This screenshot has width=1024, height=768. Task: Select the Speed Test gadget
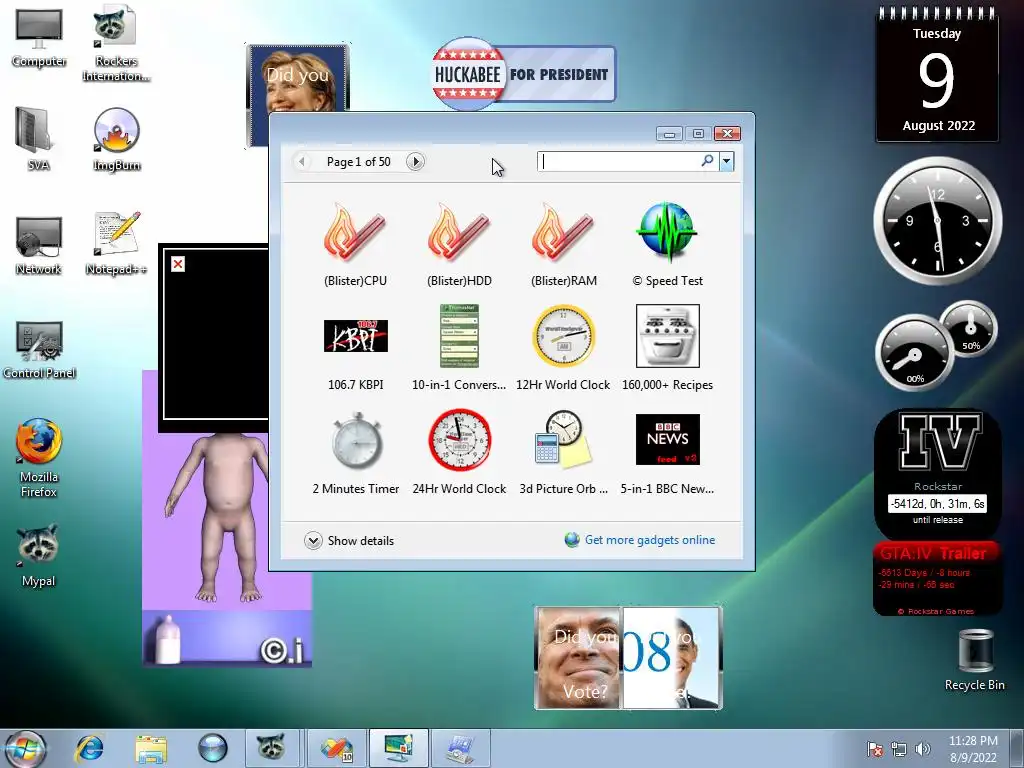[667, 245]
